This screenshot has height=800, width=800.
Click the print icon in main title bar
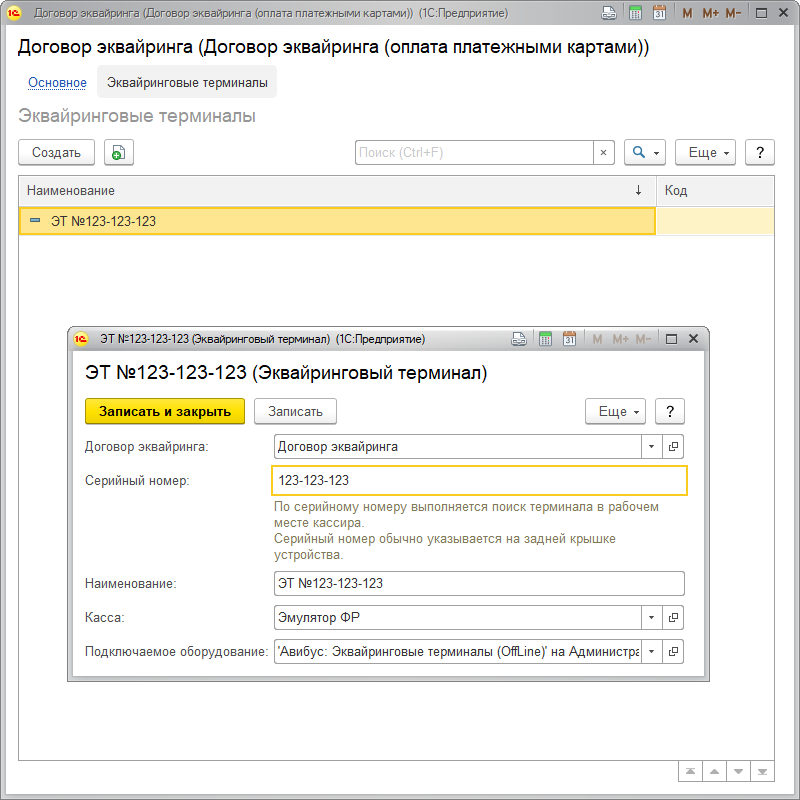point(609,14)
